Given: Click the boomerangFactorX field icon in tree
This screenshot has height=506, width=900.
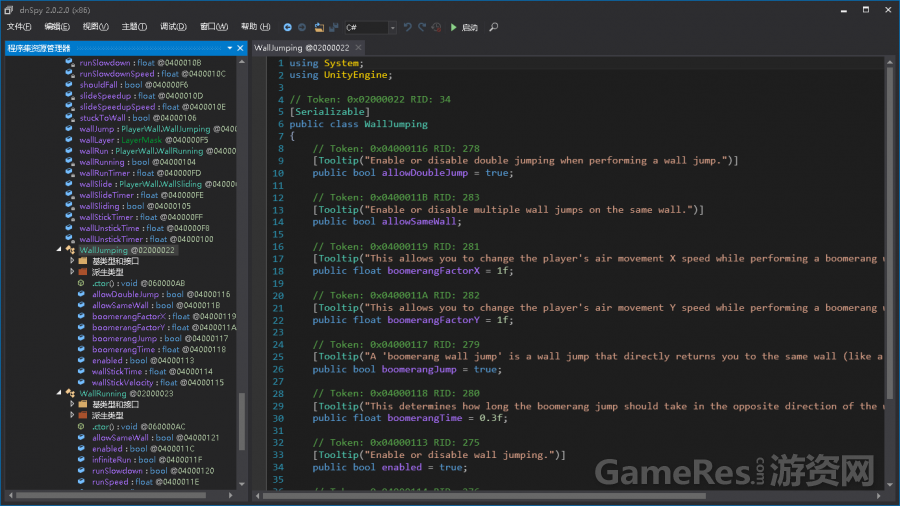Looking at the screenshot, I should coord(82,316).
